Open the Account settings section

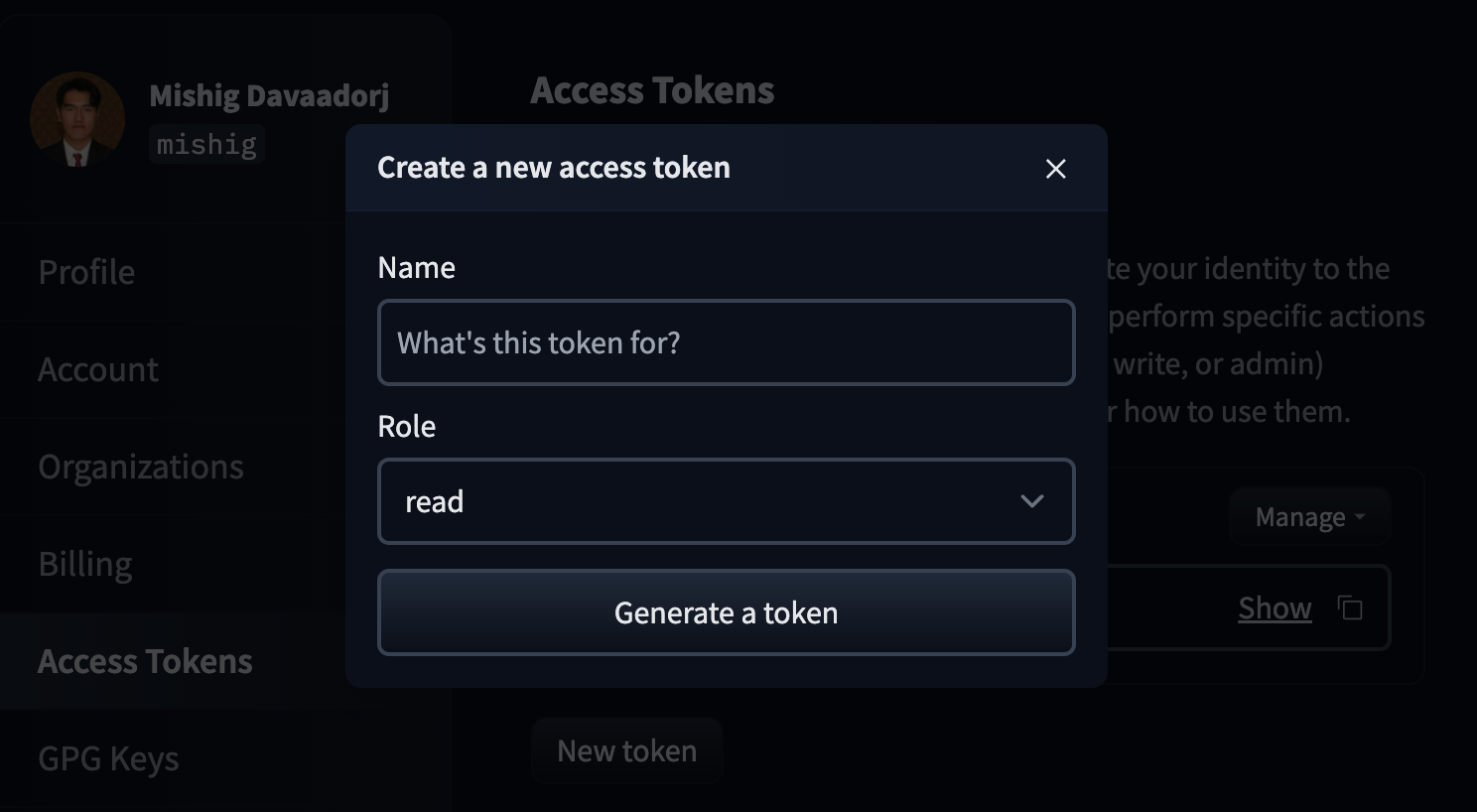point(98,369)
